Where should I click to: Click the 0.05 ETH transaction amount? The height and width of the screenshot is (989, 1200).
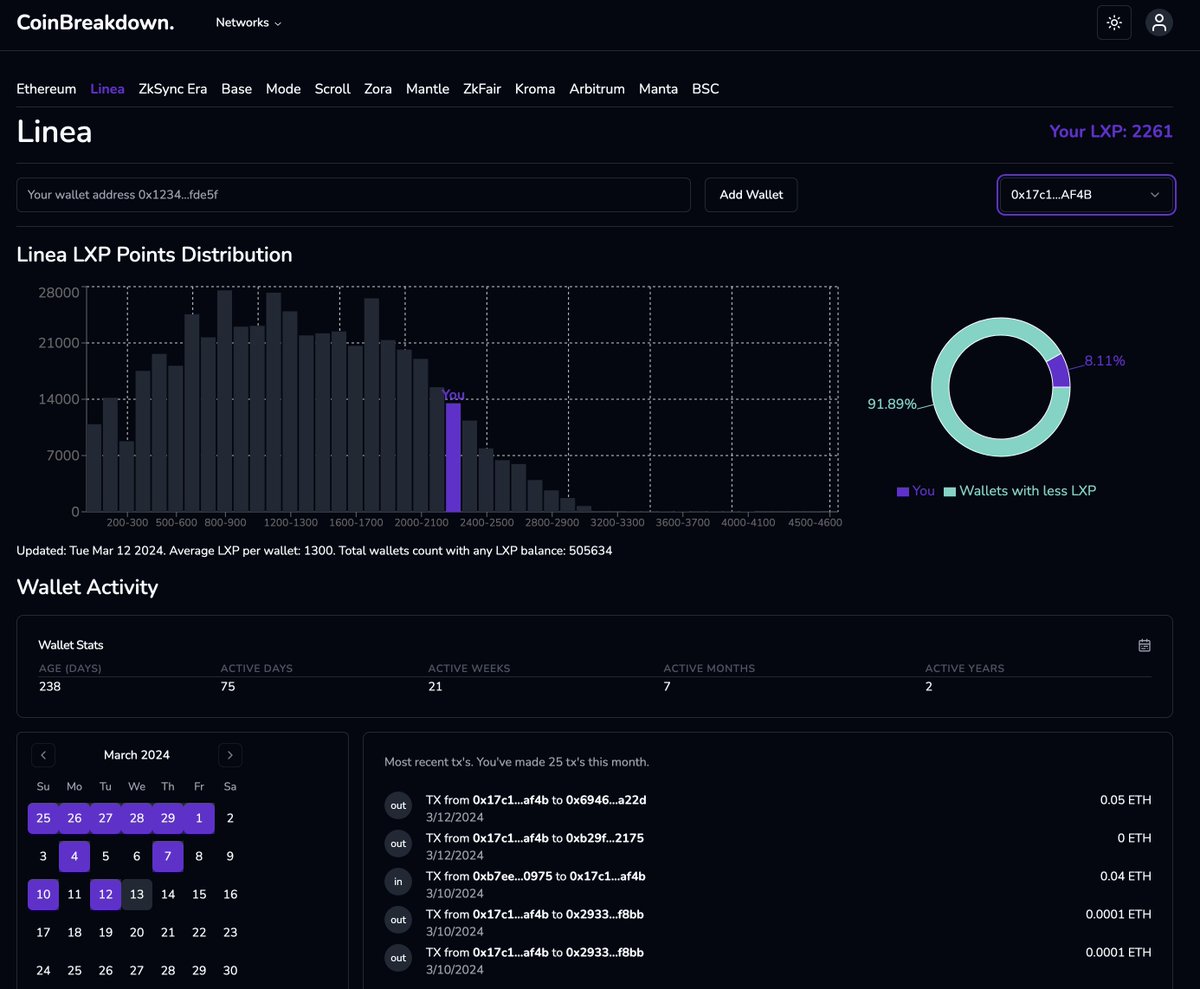[1125, 800]
